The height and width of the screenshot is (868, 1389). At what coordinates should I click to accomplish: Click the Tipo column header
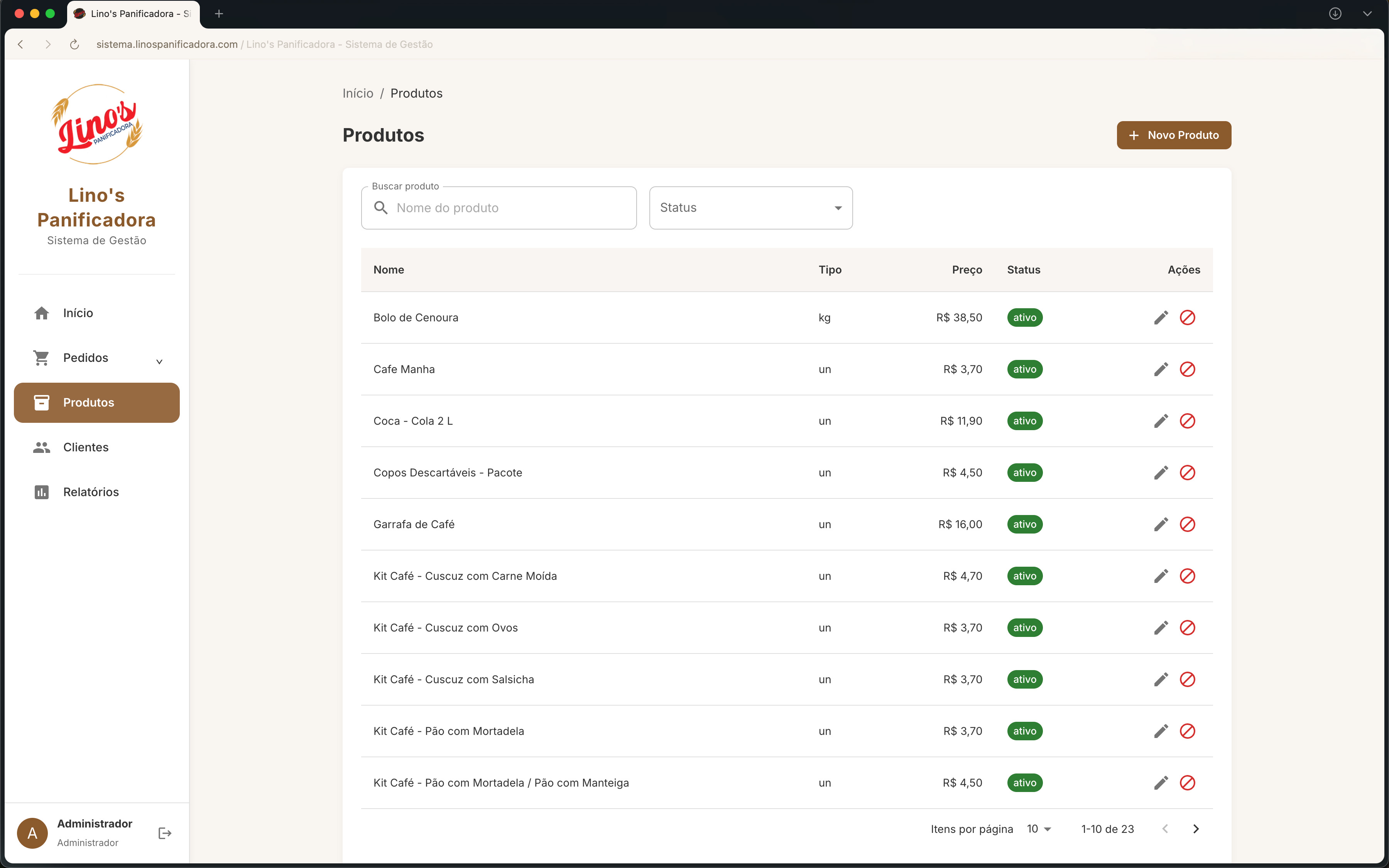830,270
